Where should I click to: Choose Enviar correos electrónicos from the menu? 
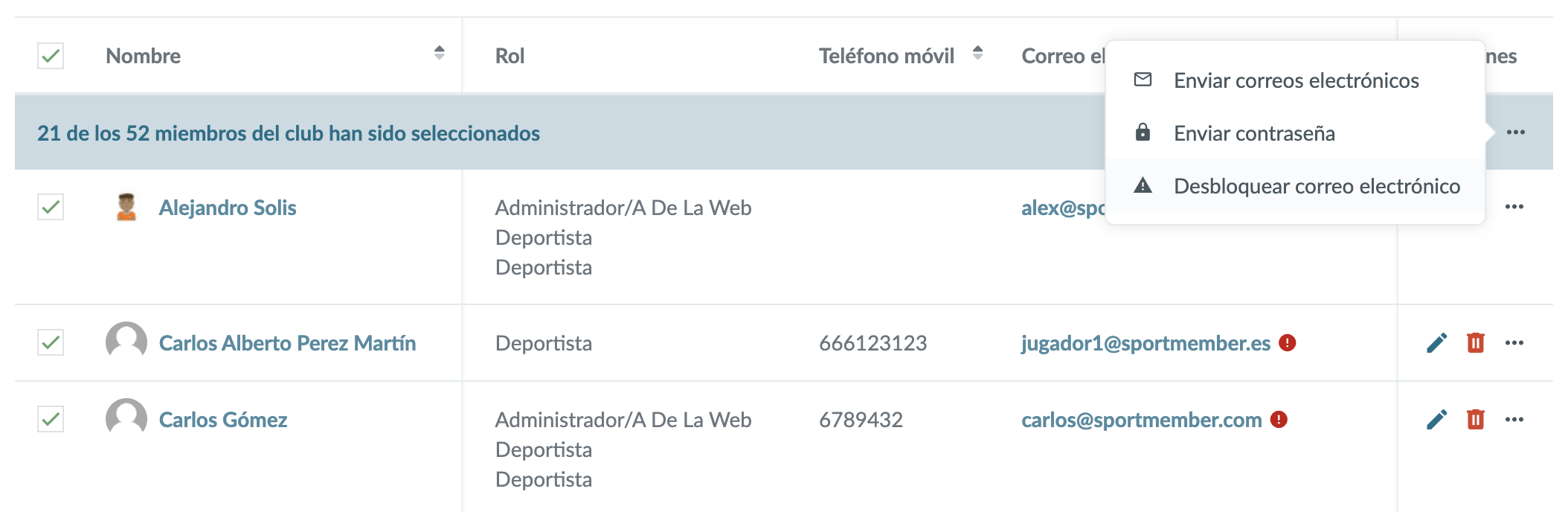point(1296,80)
